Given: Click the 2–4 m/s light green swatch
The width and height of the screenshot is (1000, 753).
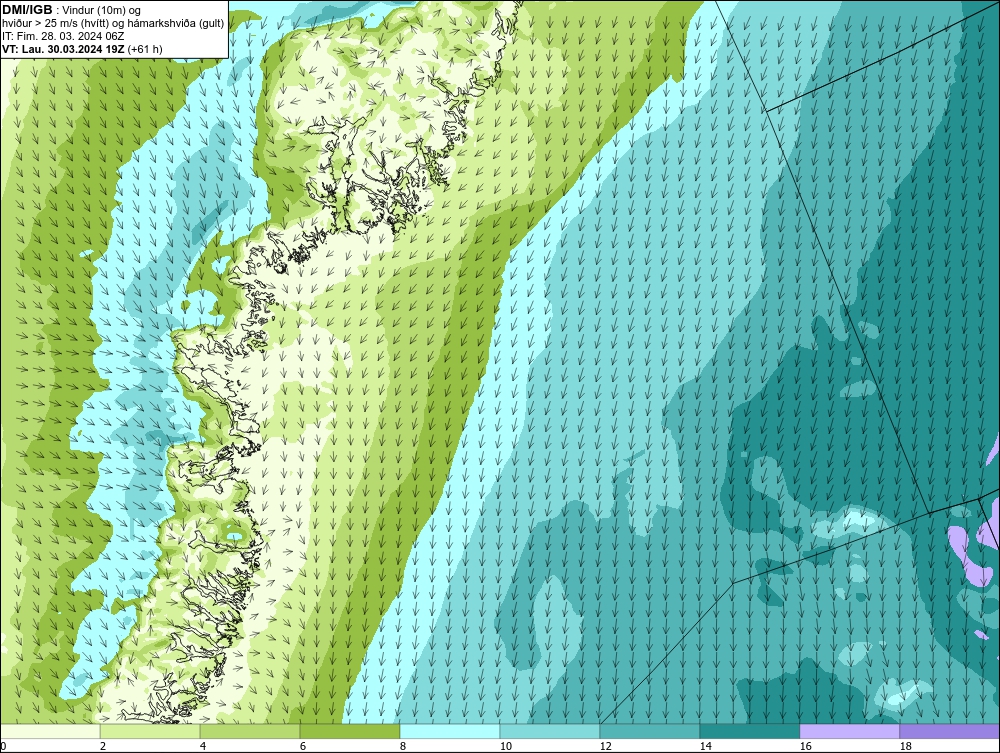Looking at the screenshot, I should (x=150, y=731).
